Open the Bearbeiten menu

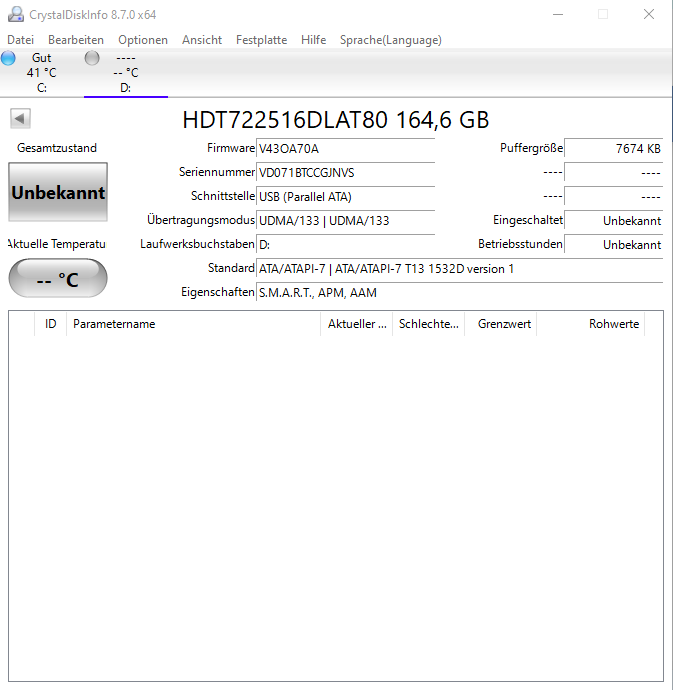(x=76, y=40)
